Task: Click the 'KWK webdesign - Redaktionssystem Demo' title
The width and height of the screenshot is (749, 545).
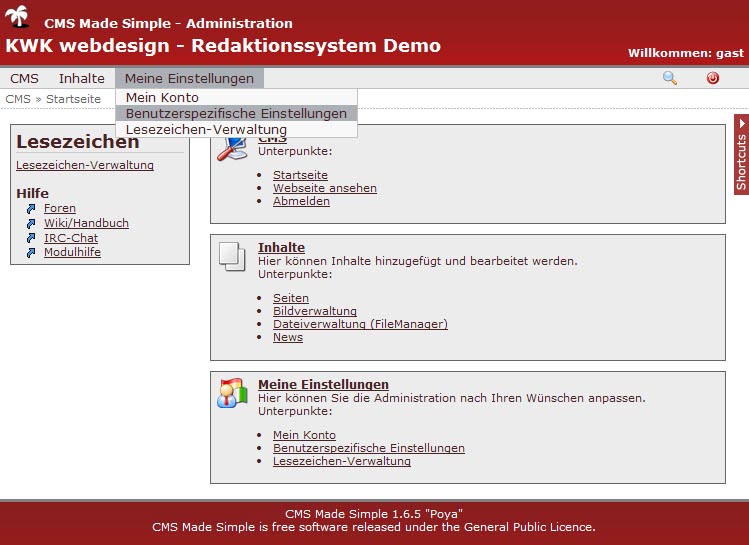Action: [223, 46]
